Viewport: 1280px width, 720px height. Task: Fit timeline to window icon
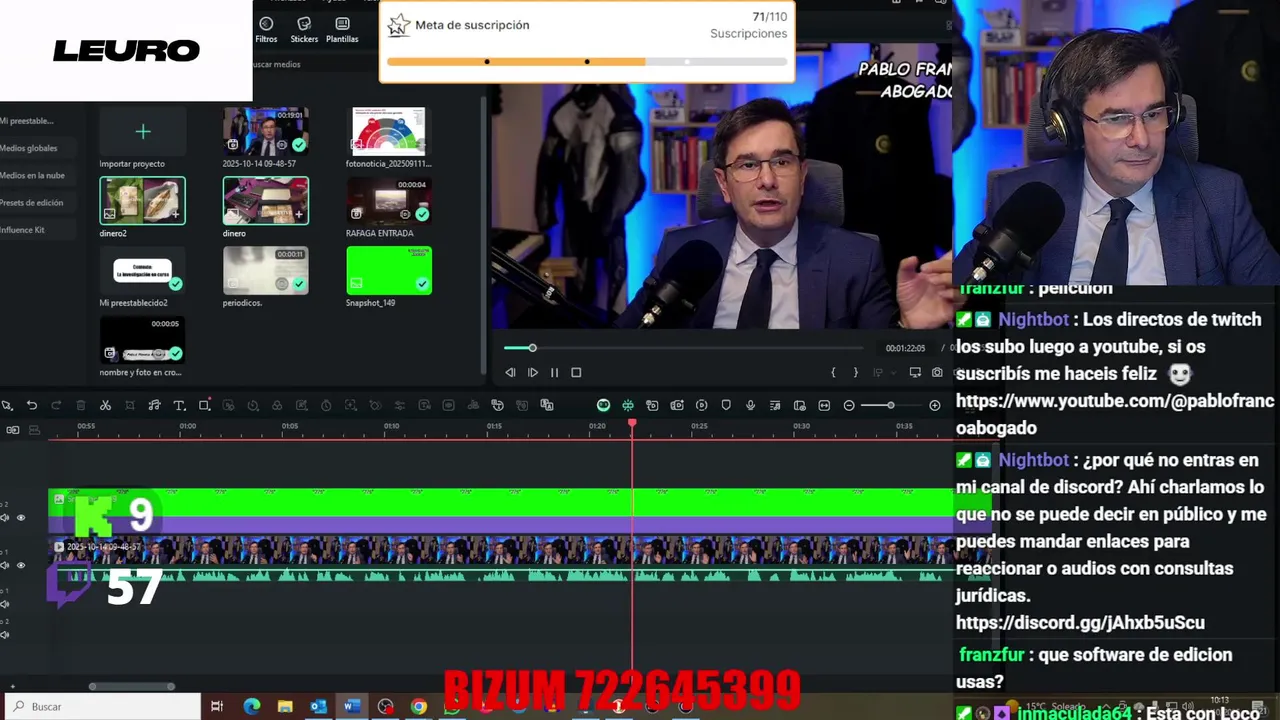(x=824, y=405)
